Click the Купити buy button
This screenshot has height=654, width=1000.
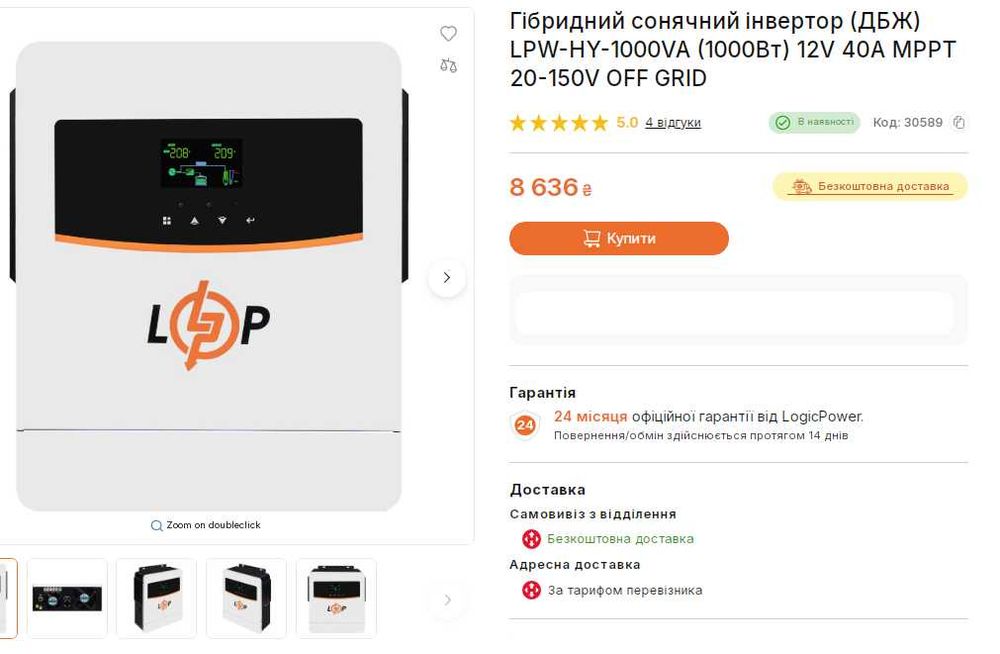(x=619, y=239)
